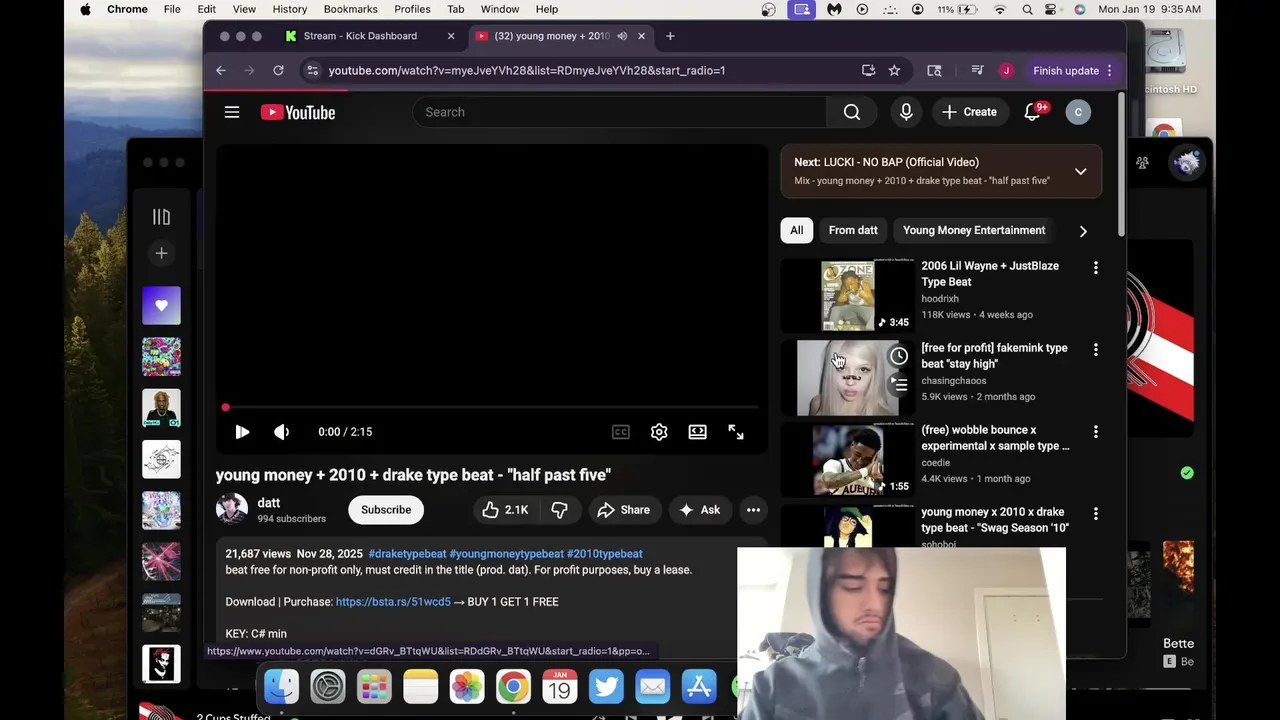This screenshot has width=1280, height=720.
Task: Install app icon in address bar
Action: coord(868,71)
